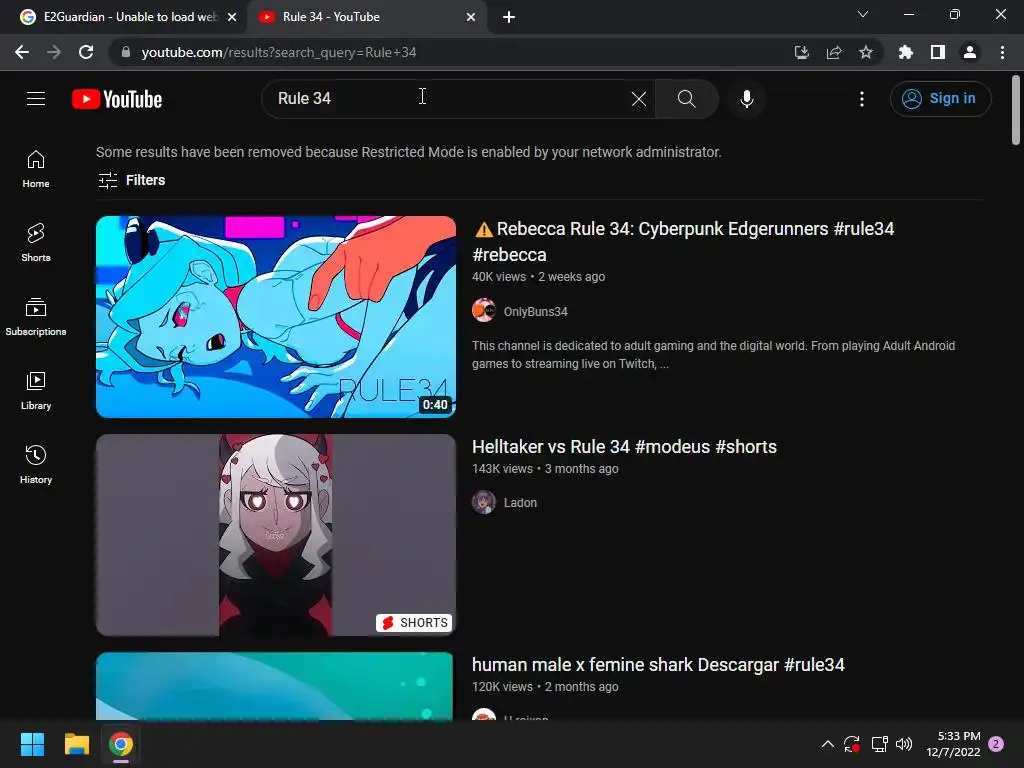
Task: Click the YouTube logo
Action: pyautogui.click(x=117, y=99)
